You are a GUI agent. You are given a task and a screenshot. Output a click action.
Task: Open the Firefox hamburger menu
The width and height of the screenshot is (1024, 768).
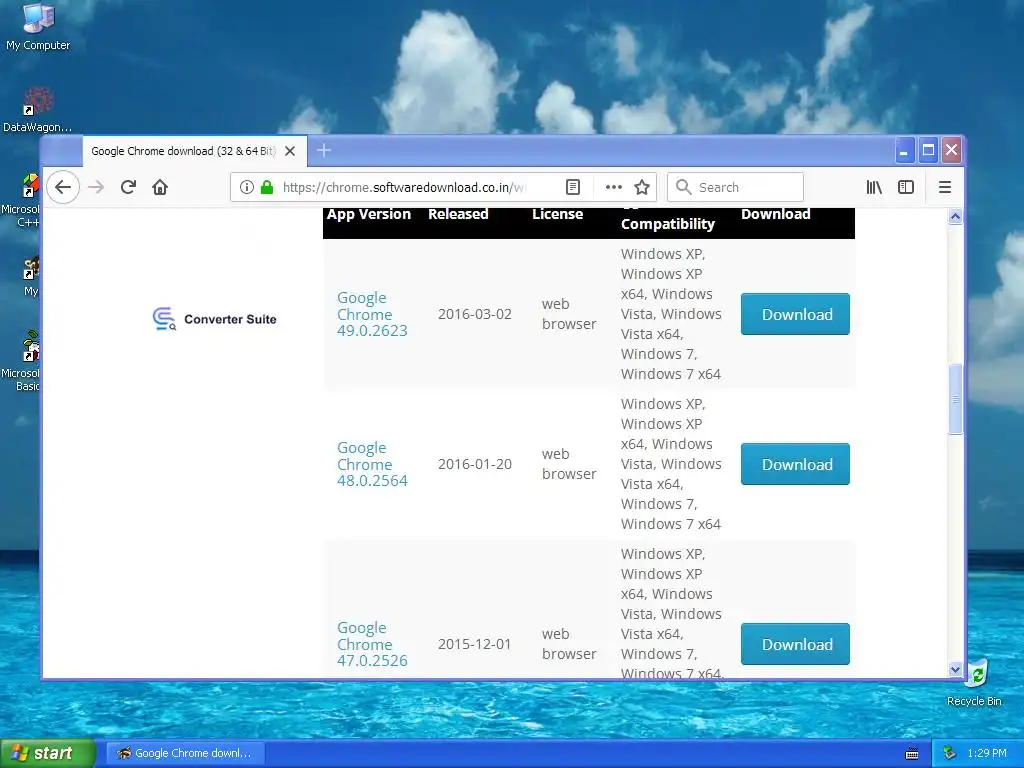tap(944, 187)
